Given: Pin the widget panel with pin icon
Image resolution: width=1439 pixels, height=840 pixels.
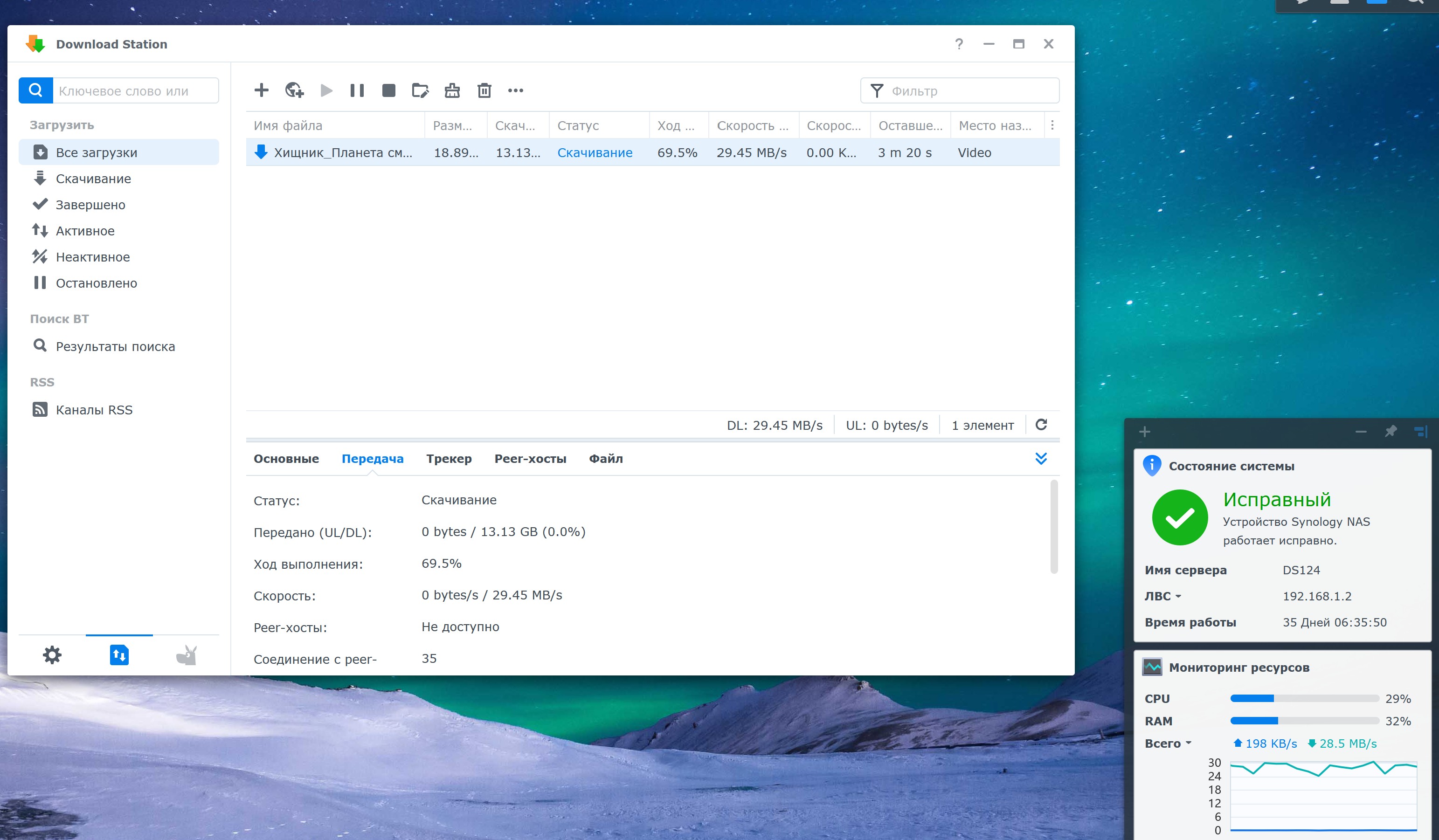Looking at the screenshot, I should click(1391, 432).
